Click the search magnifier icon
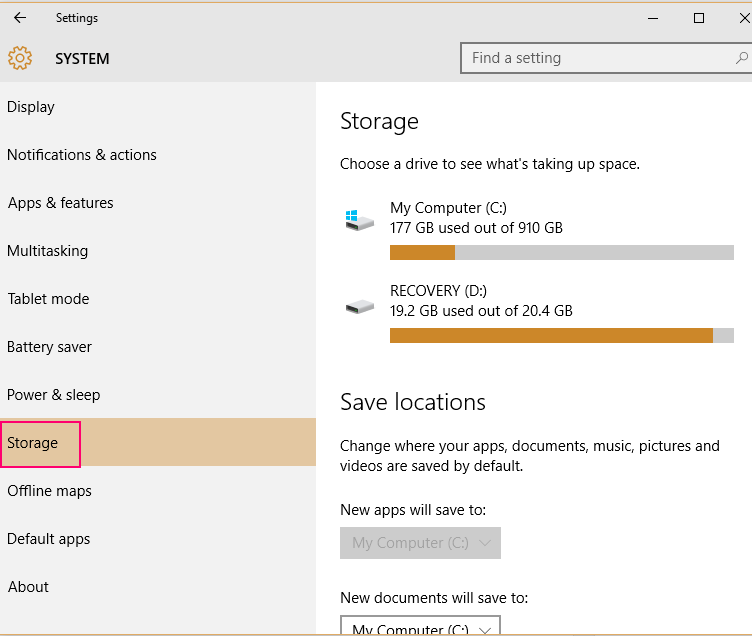 (x=741, y=58)
